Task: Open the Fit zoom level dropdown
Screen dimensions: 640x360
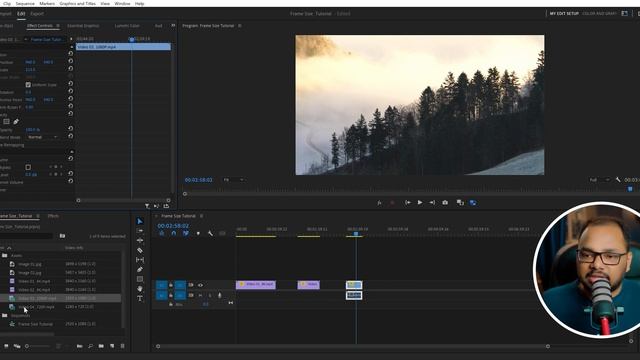Action: (x=233, y=180)
